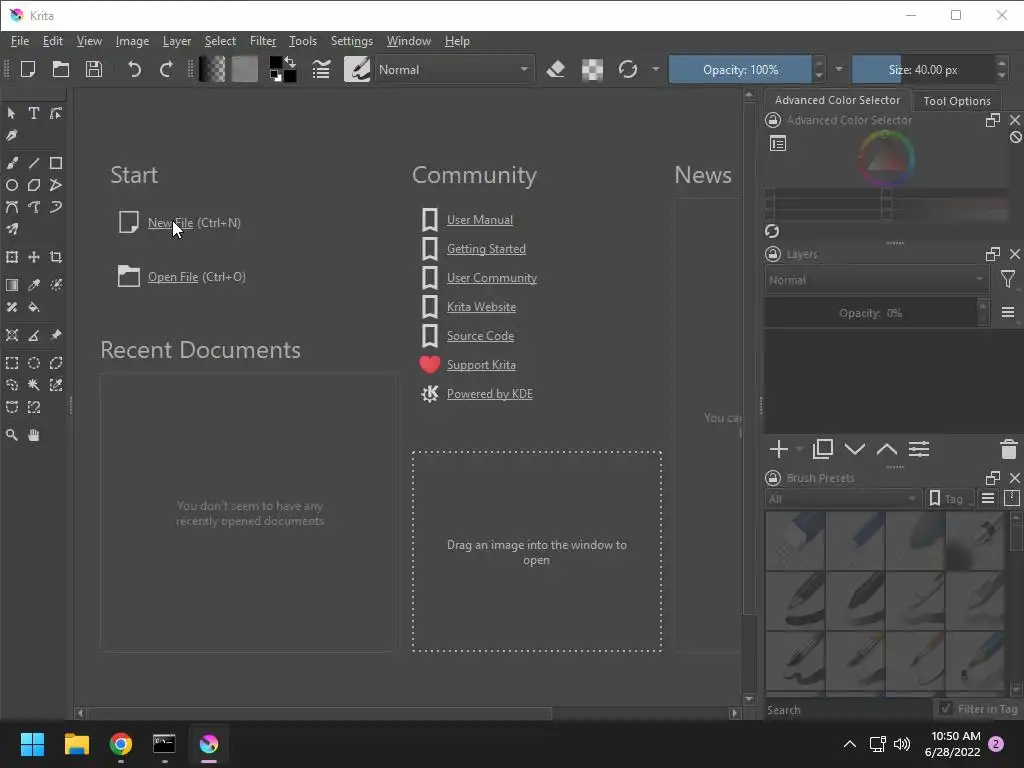Select the Fill bucket tool
1024x768 pixels.
(x=34, y=307)
